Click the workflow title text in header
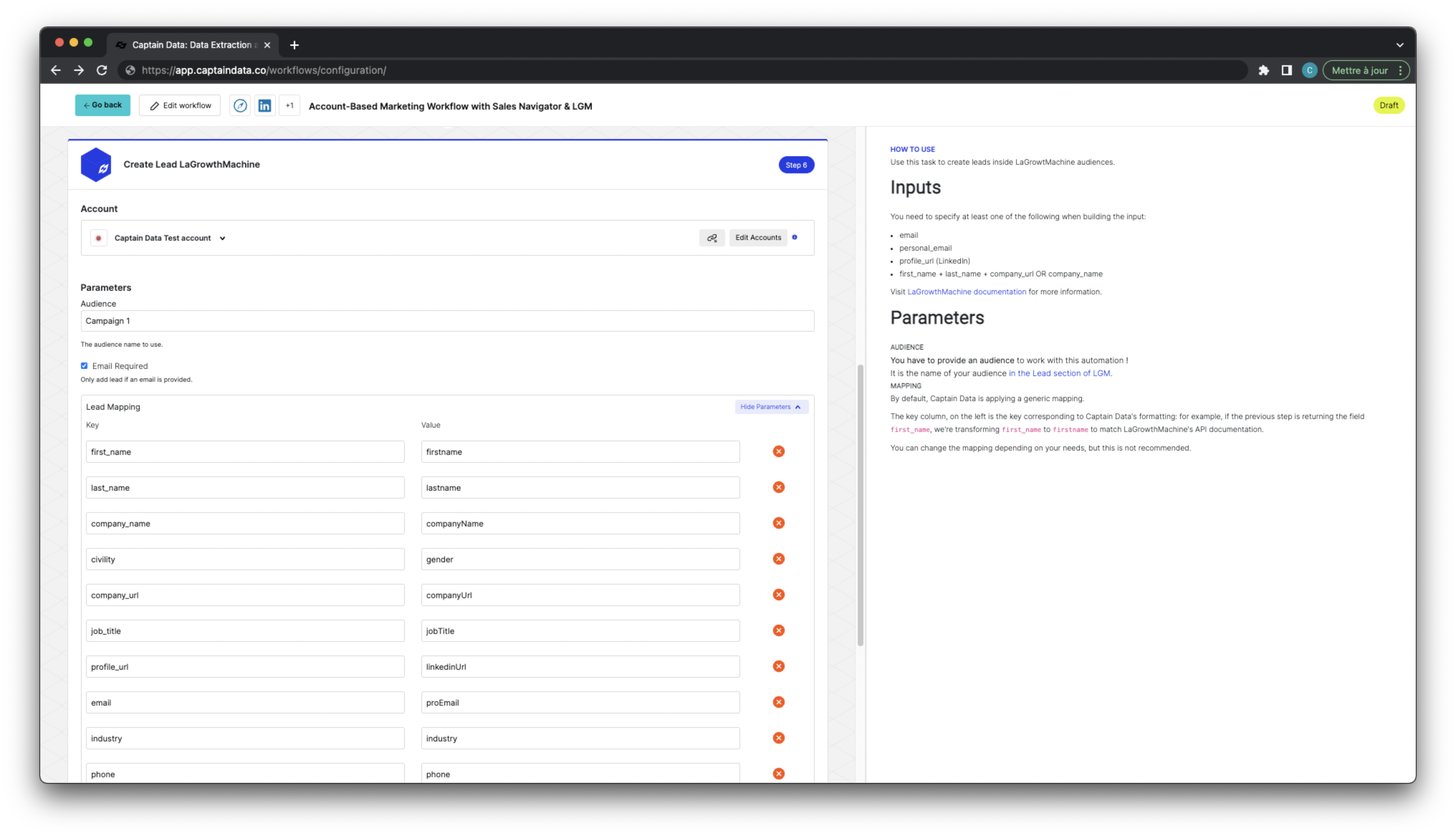The height and width of the screenshot is (836, 1456). coord(450,106)
